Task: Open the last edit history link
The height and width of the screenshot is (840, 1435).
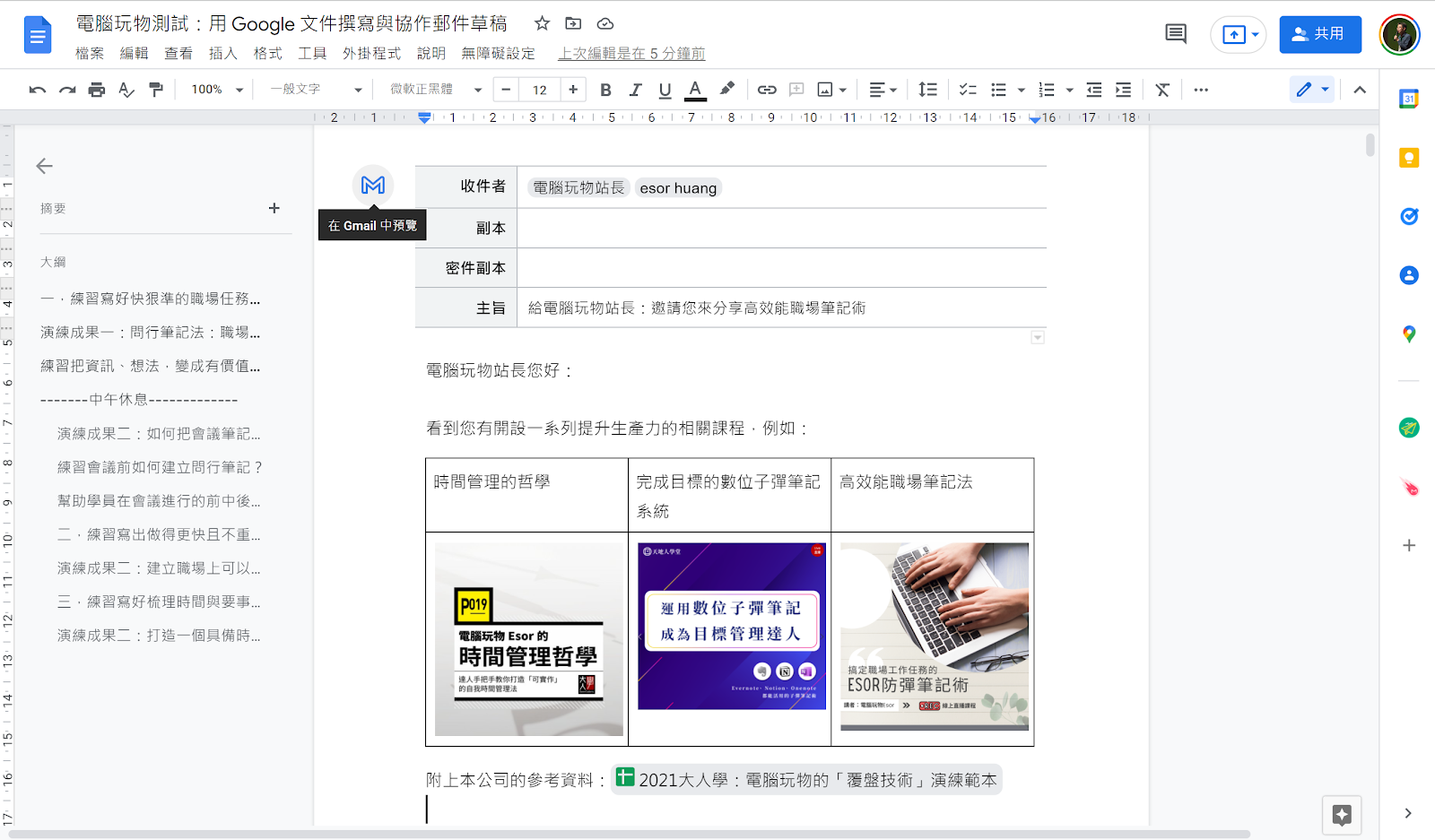Action: 631,54
